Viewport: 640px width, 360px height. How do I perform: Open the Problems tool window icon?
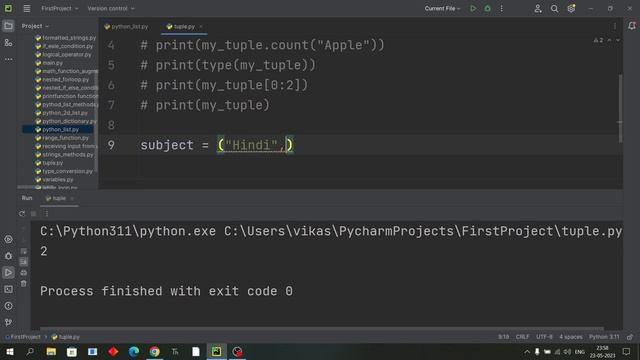[x=8, y=306]
